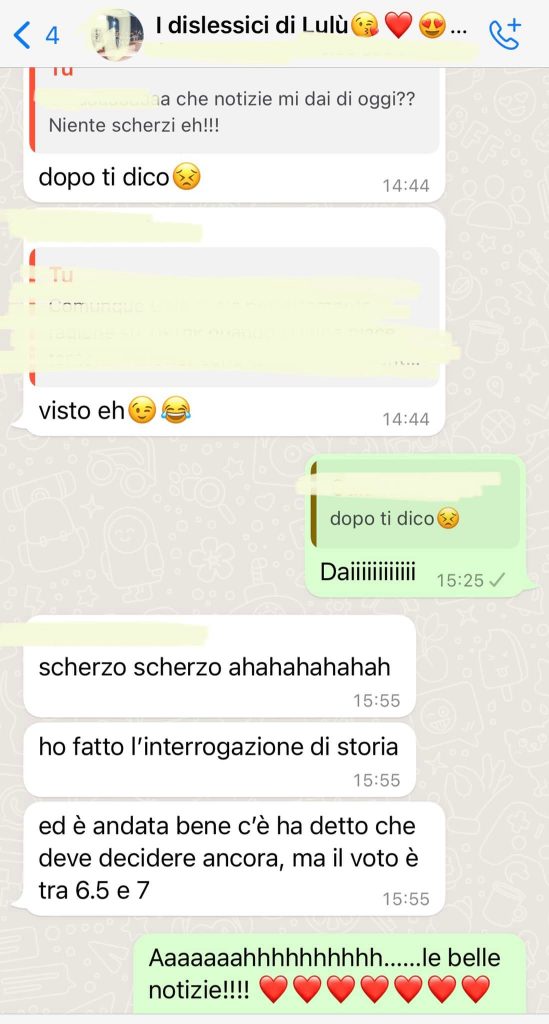
Task: Select the sent 'Daiiiiiiiiiiii' message
Action: click(416, 526)
